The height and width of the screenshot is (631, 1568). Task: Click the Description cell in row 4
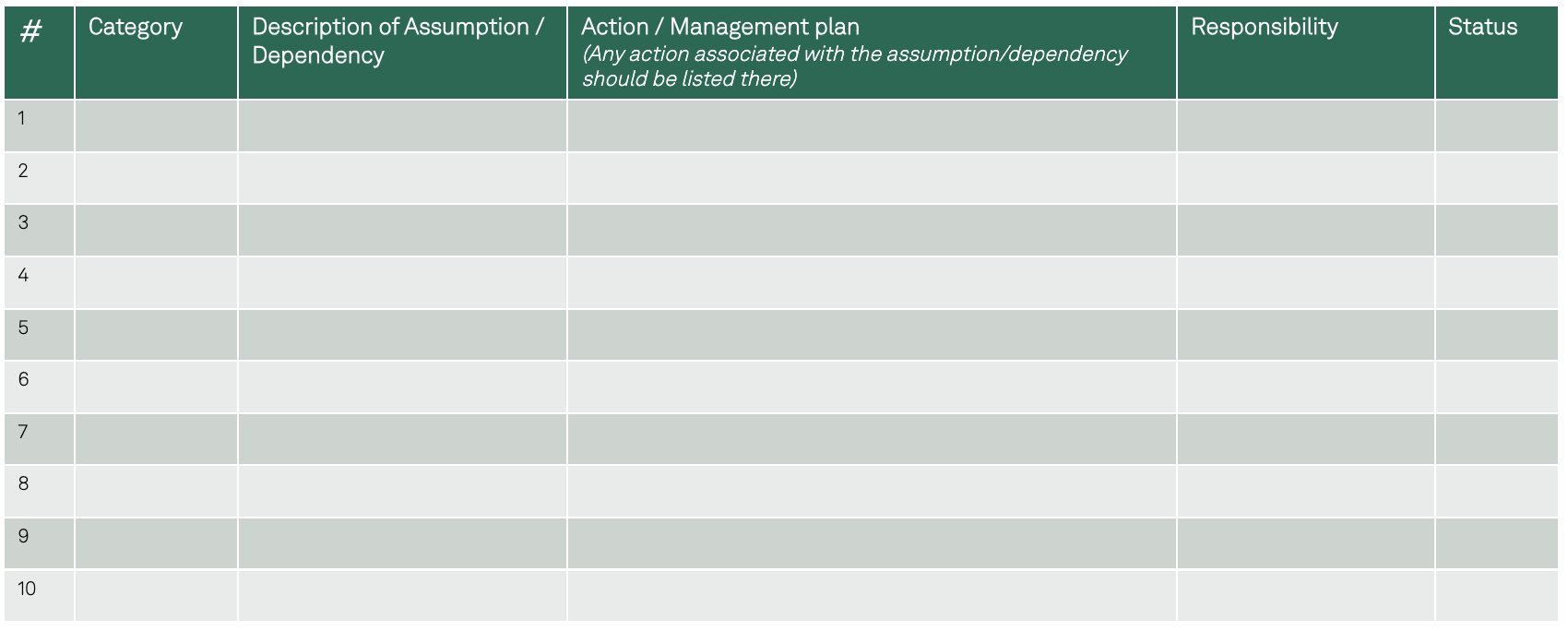[402, 282]
